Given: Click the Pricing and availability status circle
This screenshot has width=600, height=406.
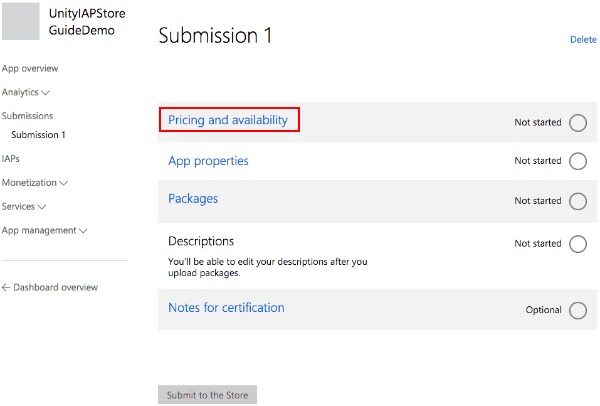Looking at the screenshot, I should point(577,122).
